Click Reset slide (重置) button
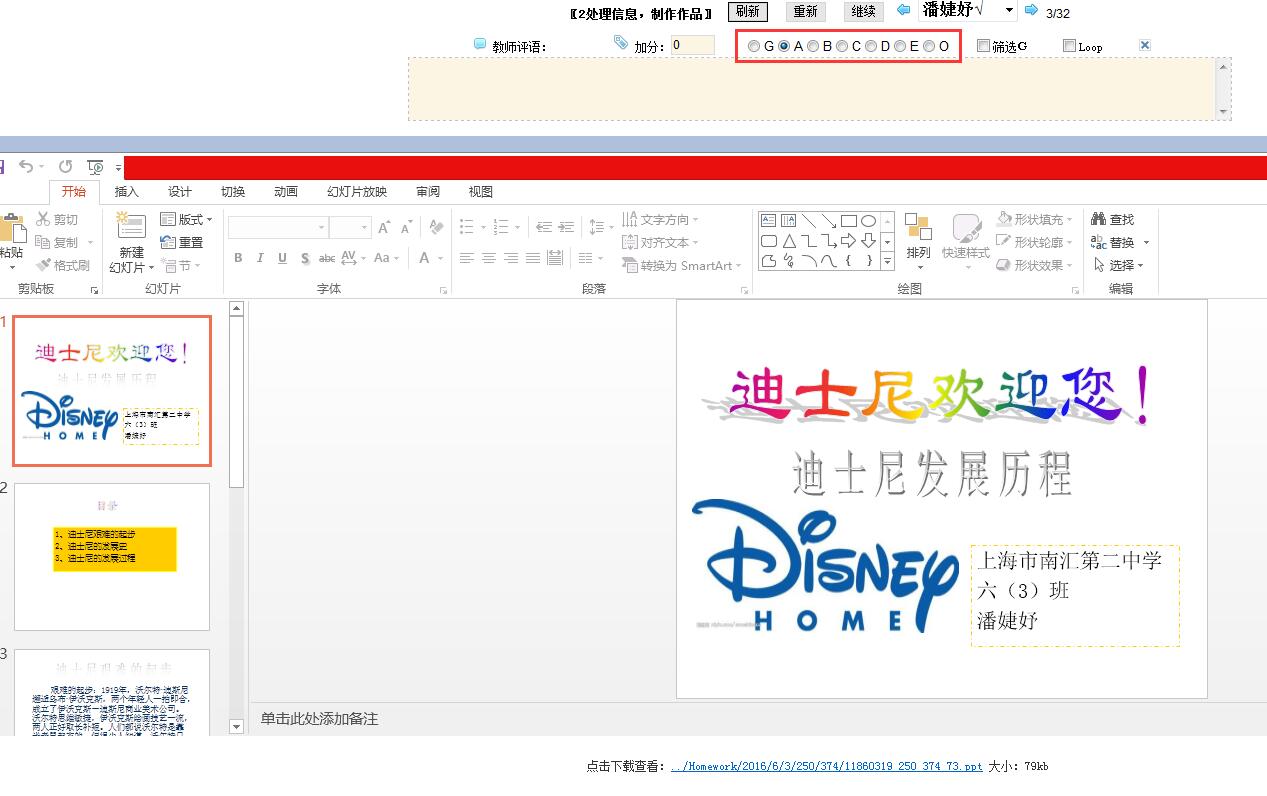The image size is (1267, 796). click(x=182, y=242)
